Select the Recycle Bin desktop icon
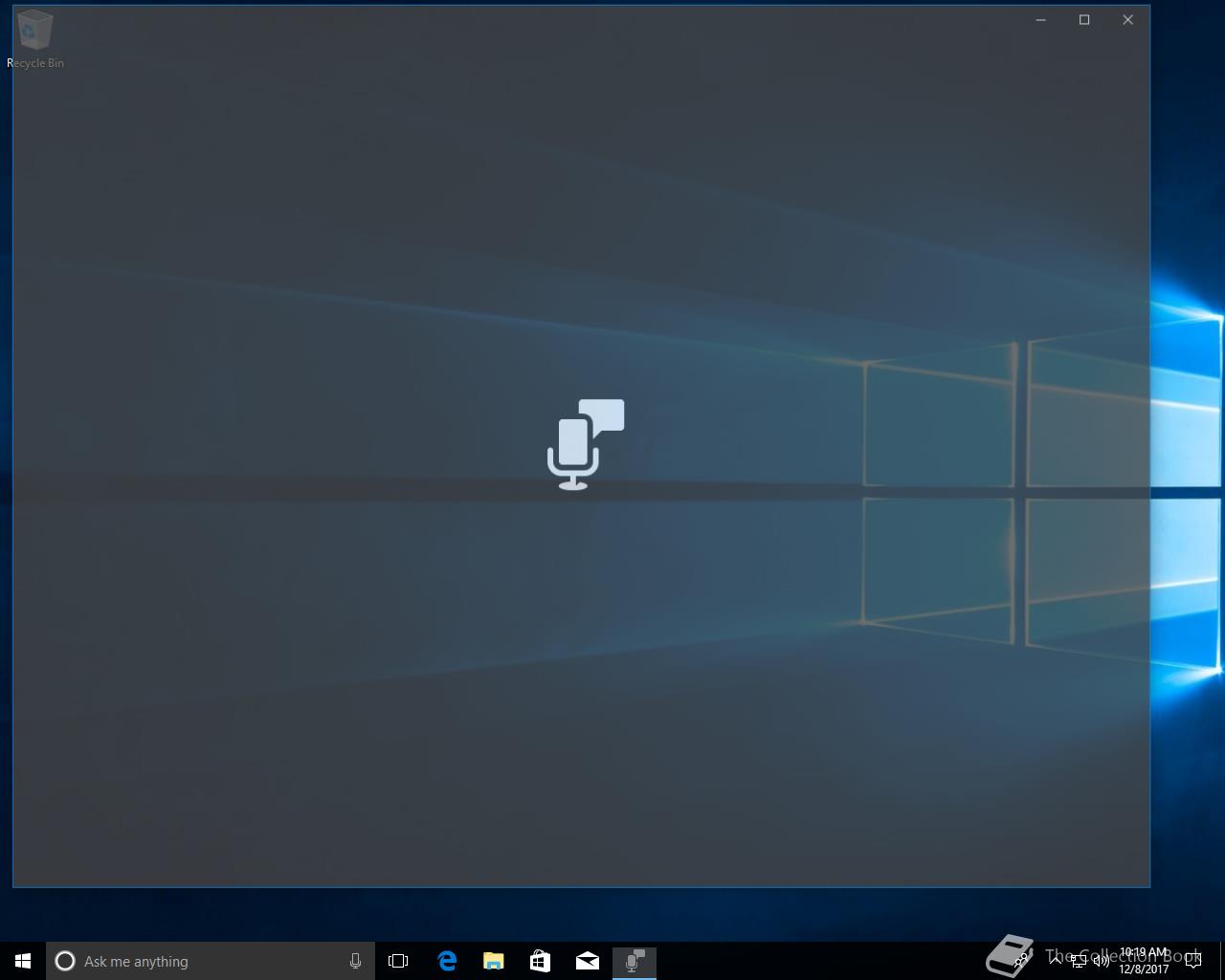Viewport: 1225px width, 980px height. [x=35, y=39]
